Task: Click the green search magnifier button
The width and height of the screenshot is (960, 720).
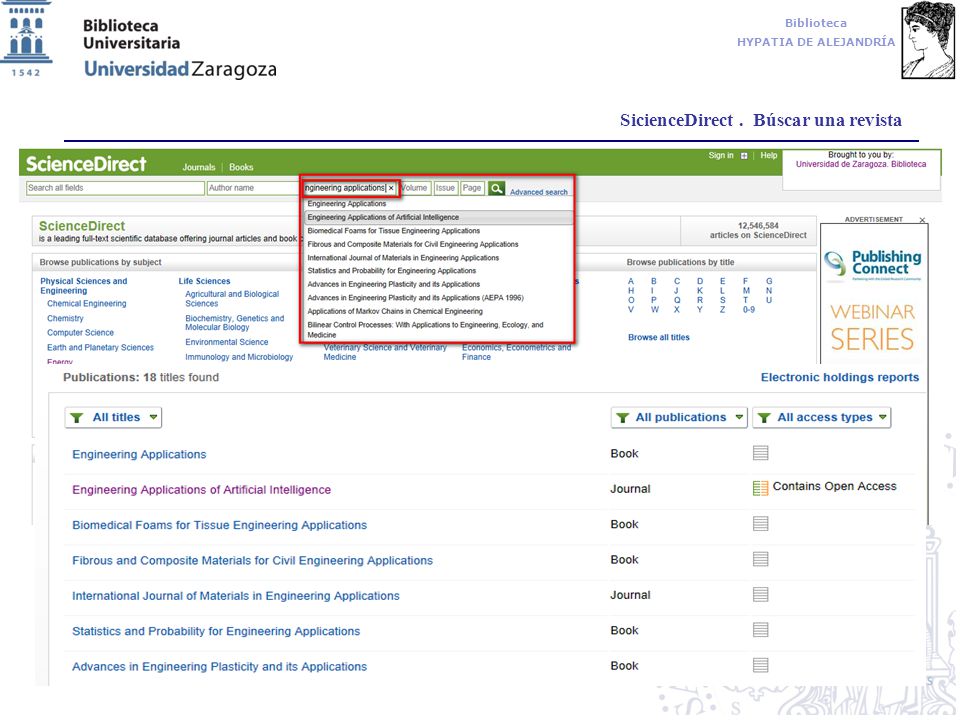Action: 497,189
